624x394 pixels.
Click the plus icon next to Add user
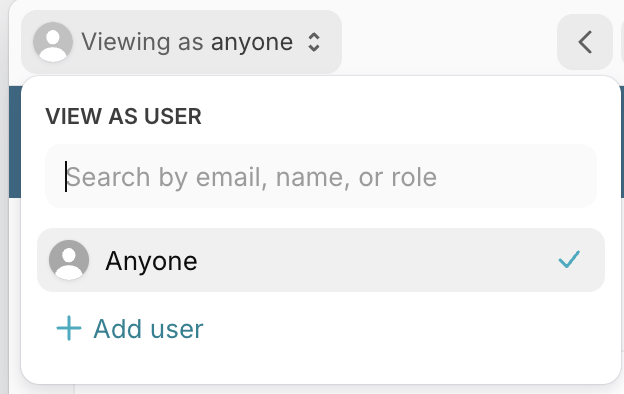(x=69, y=328)
